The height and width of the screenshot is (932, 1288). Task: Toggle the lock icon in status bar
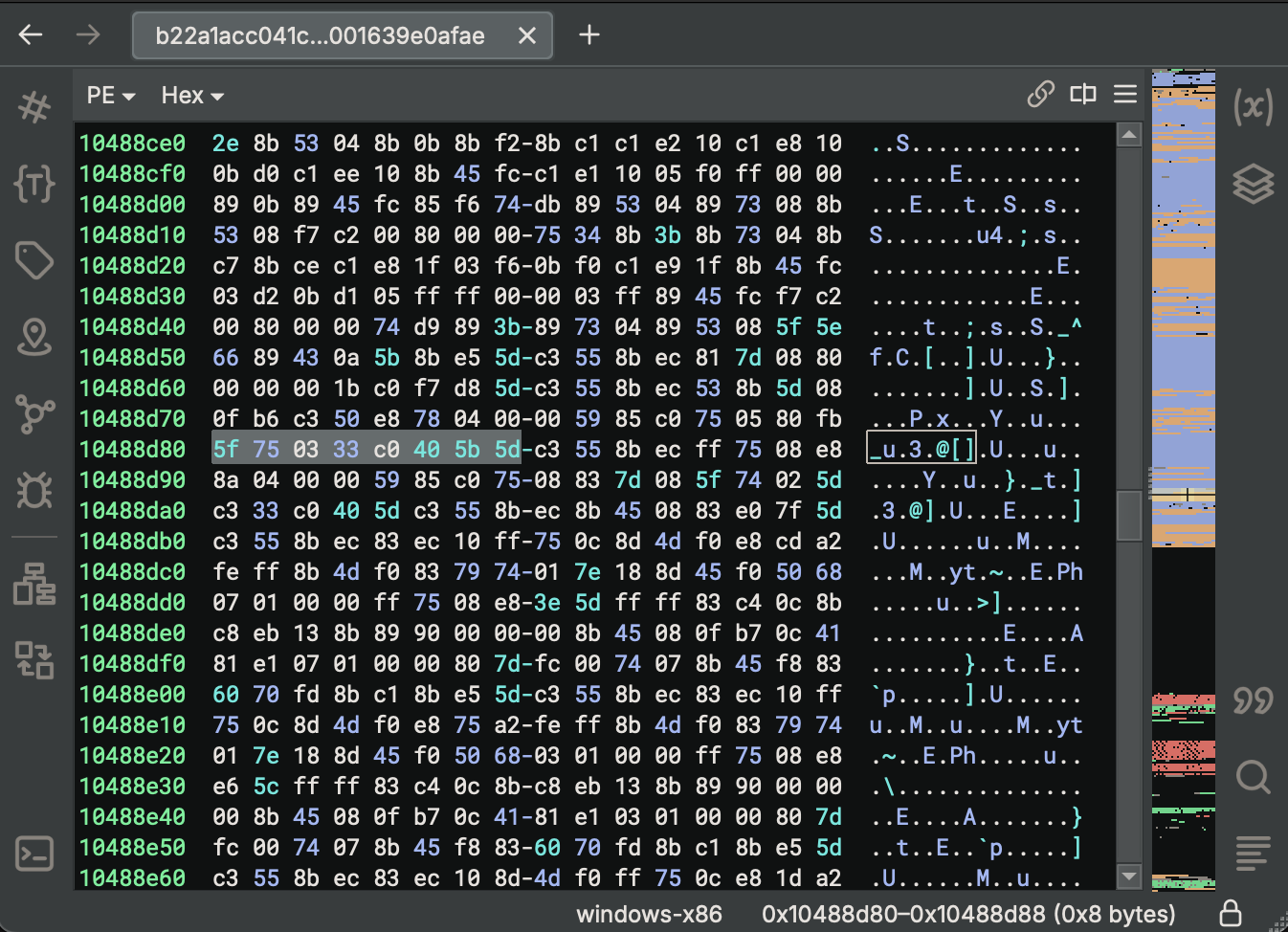(x=1231, y=913)
